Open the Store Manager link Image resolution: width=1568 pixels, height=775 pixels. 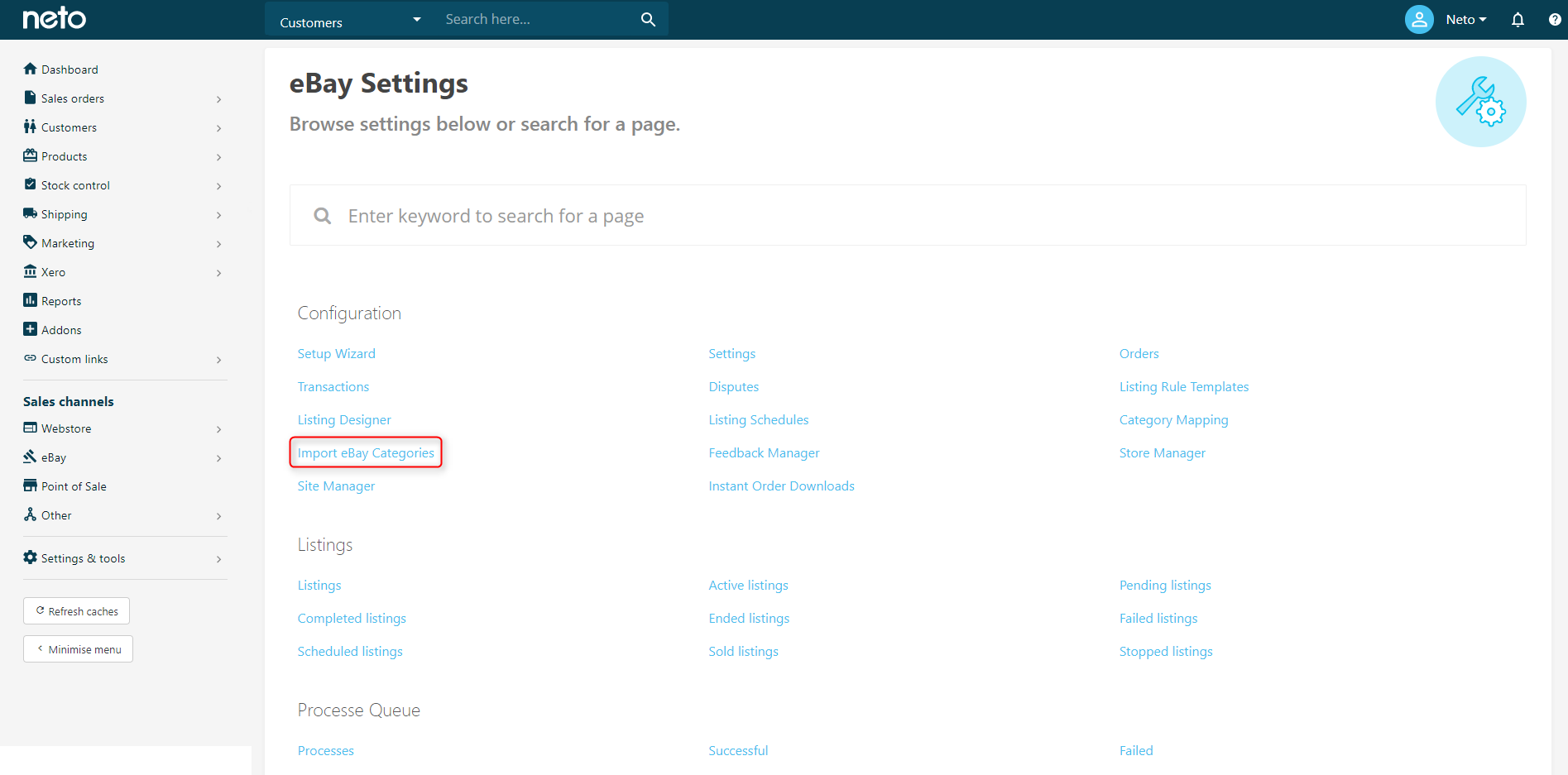tap(1163, 452)
